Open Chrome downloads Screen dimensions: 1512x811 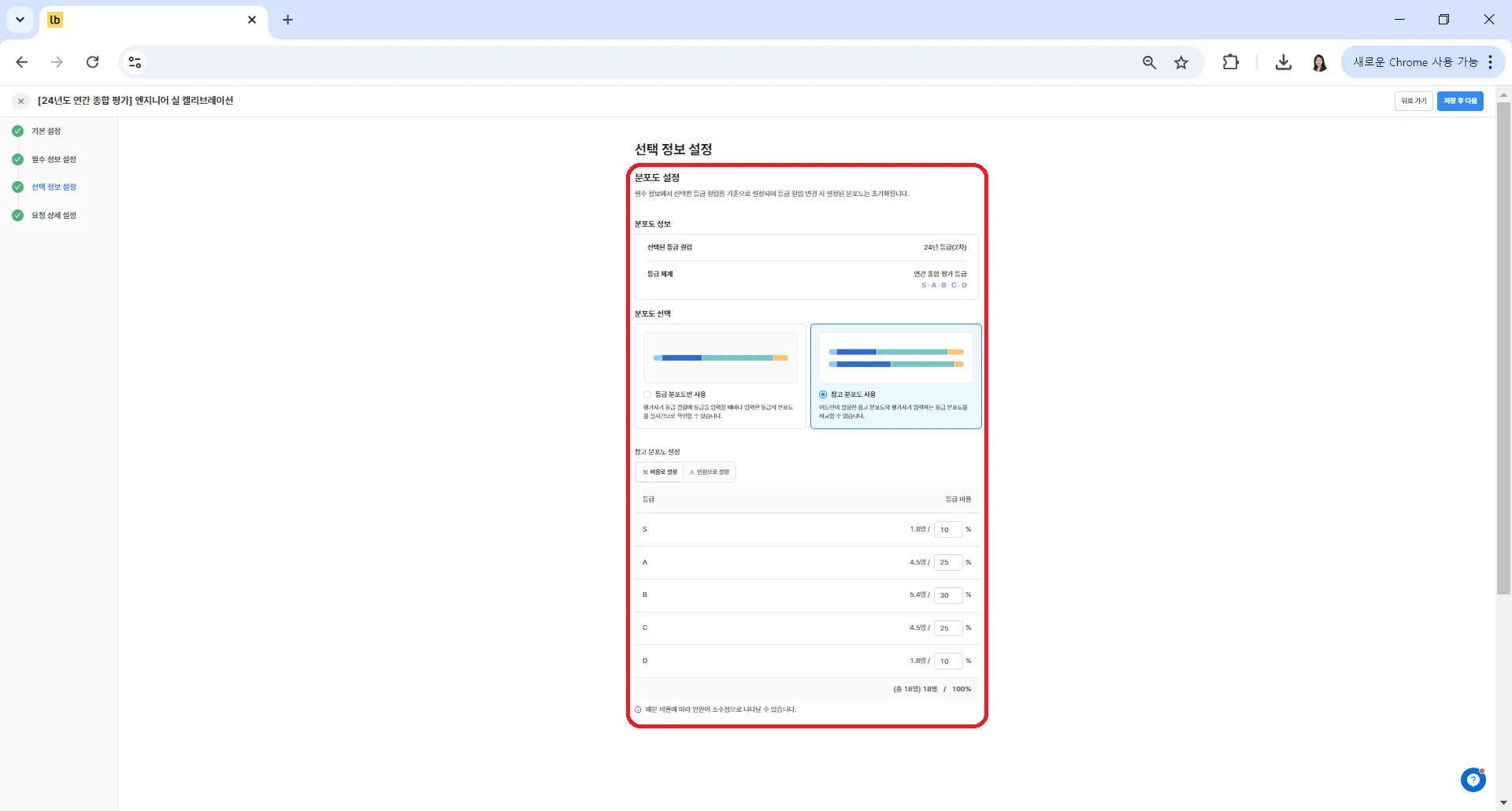pyautogui.click(x=1284, y=62)
